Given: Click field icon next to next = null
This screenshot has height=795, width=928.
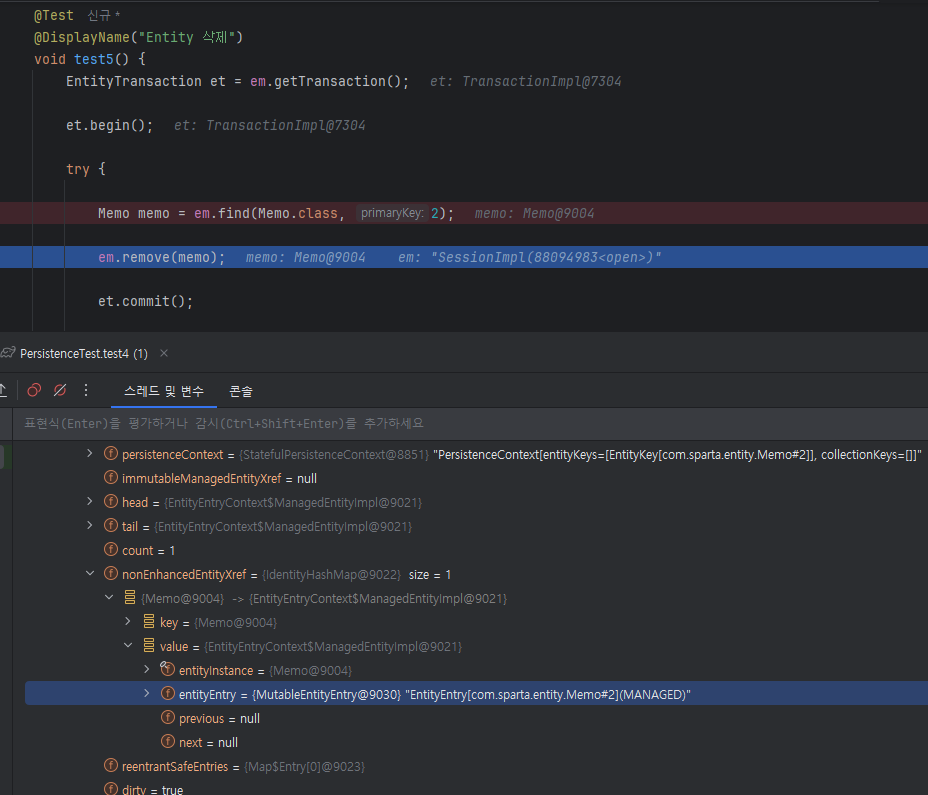Looking at the screenshot, I should 168,741.
